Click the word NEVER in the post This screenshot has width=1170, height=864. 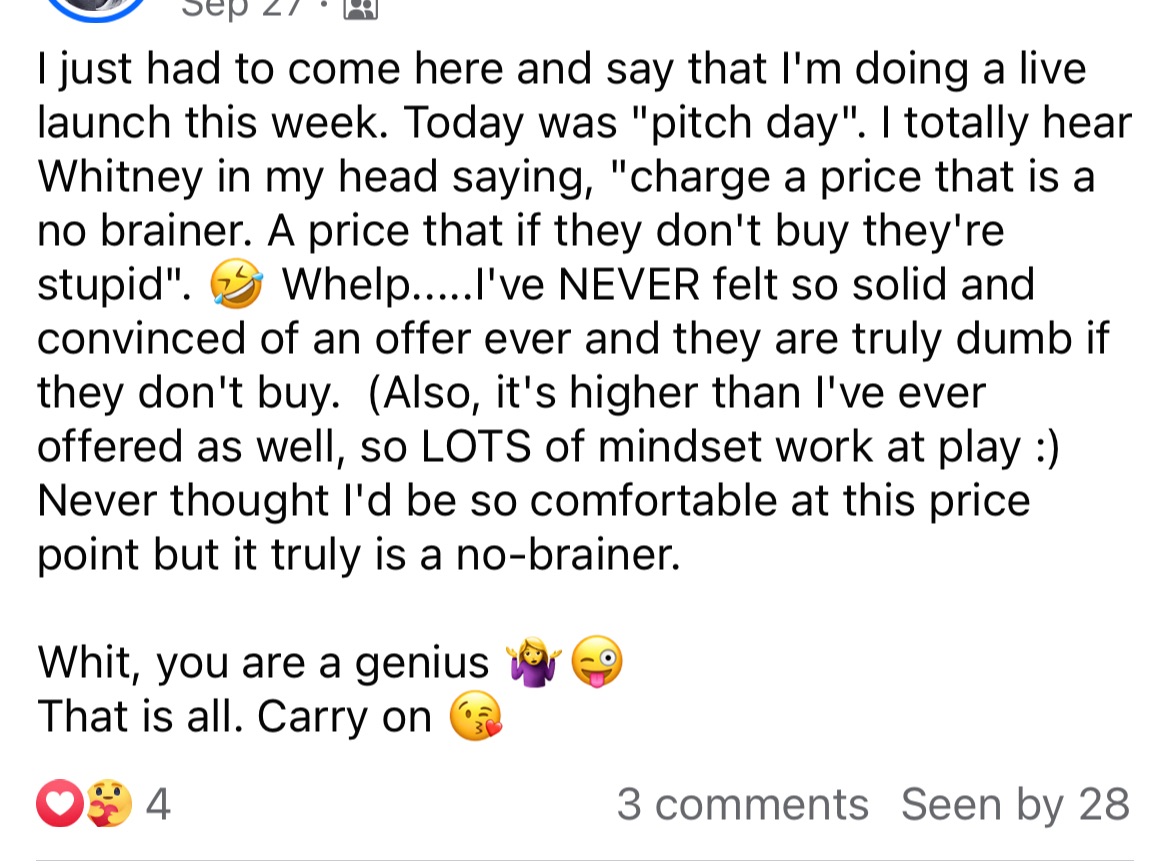click(628, 284)
